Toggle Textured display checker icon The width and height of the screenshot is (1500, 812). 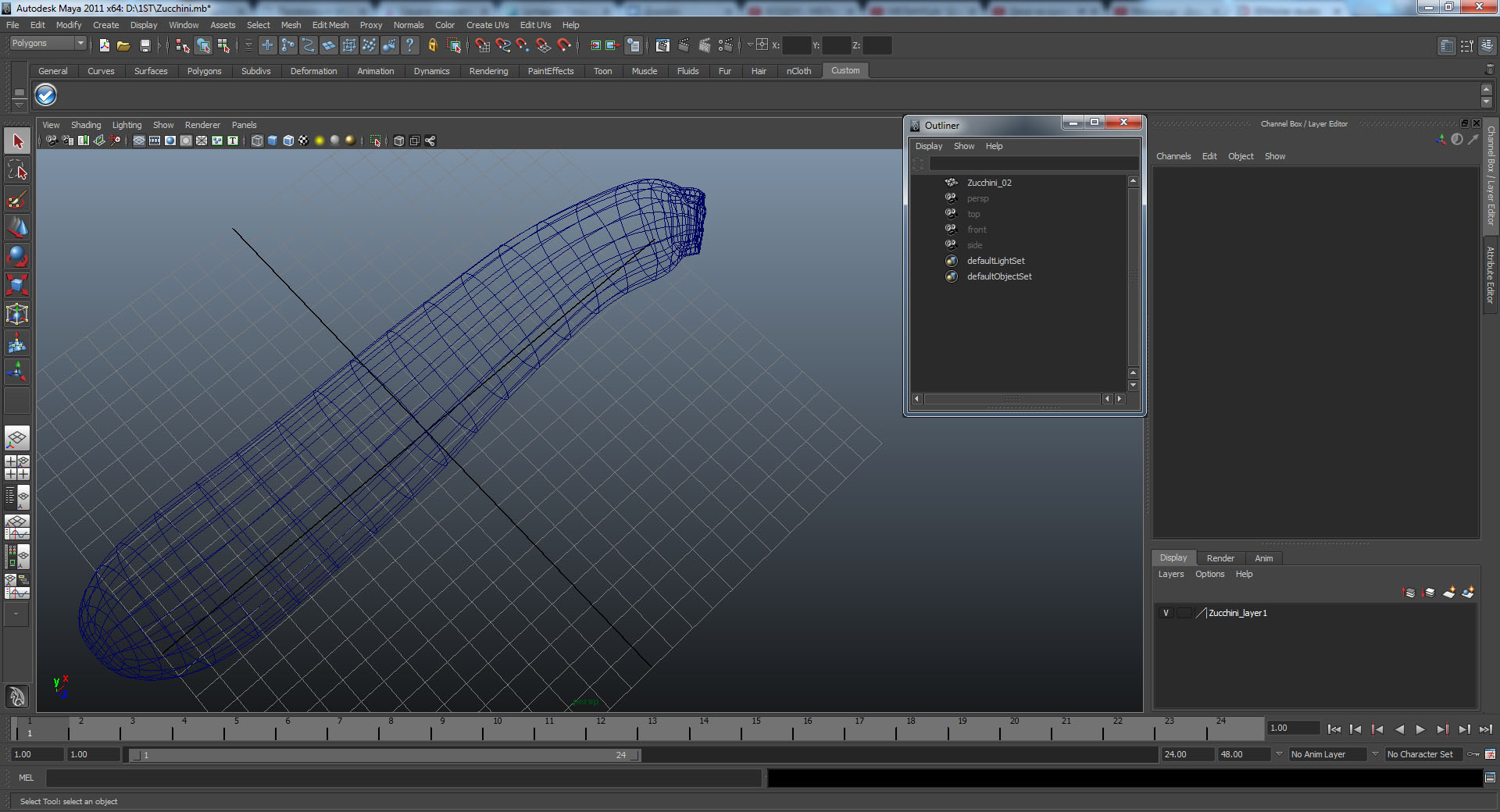pyautogui.click(x=304, y=141)
